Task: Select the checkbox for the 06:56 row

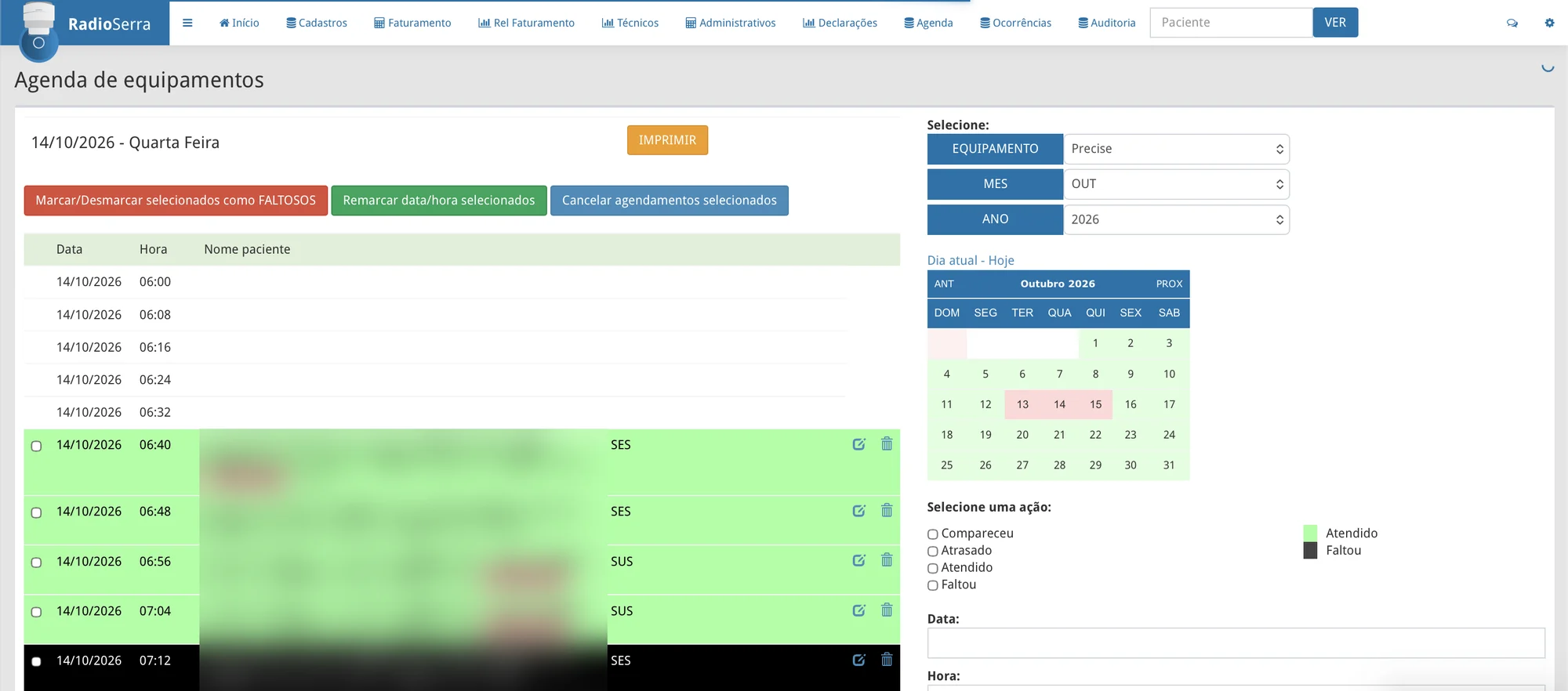Action: point(36,563)
